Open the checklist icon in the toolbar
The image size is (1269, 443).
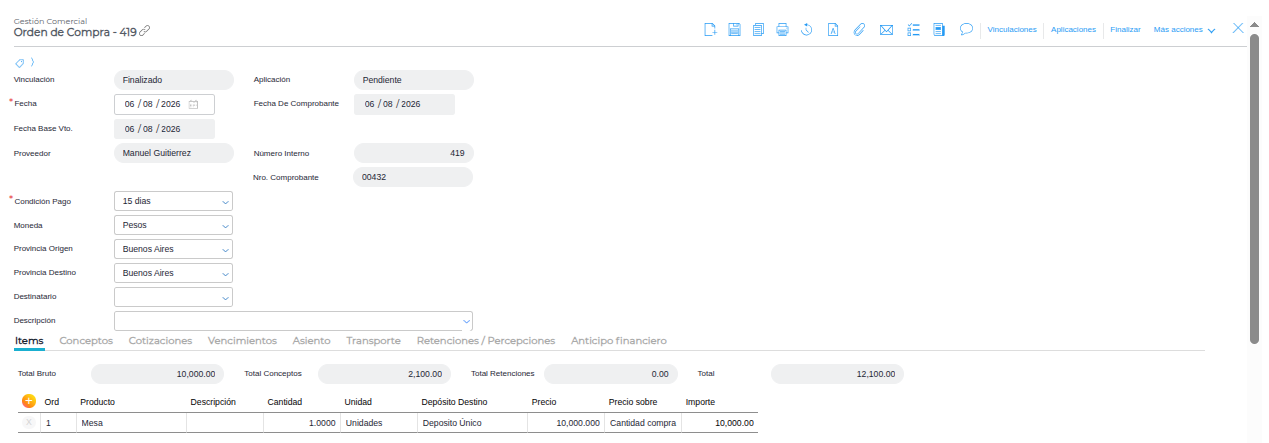pyautogui.click(x=913, y=30)
